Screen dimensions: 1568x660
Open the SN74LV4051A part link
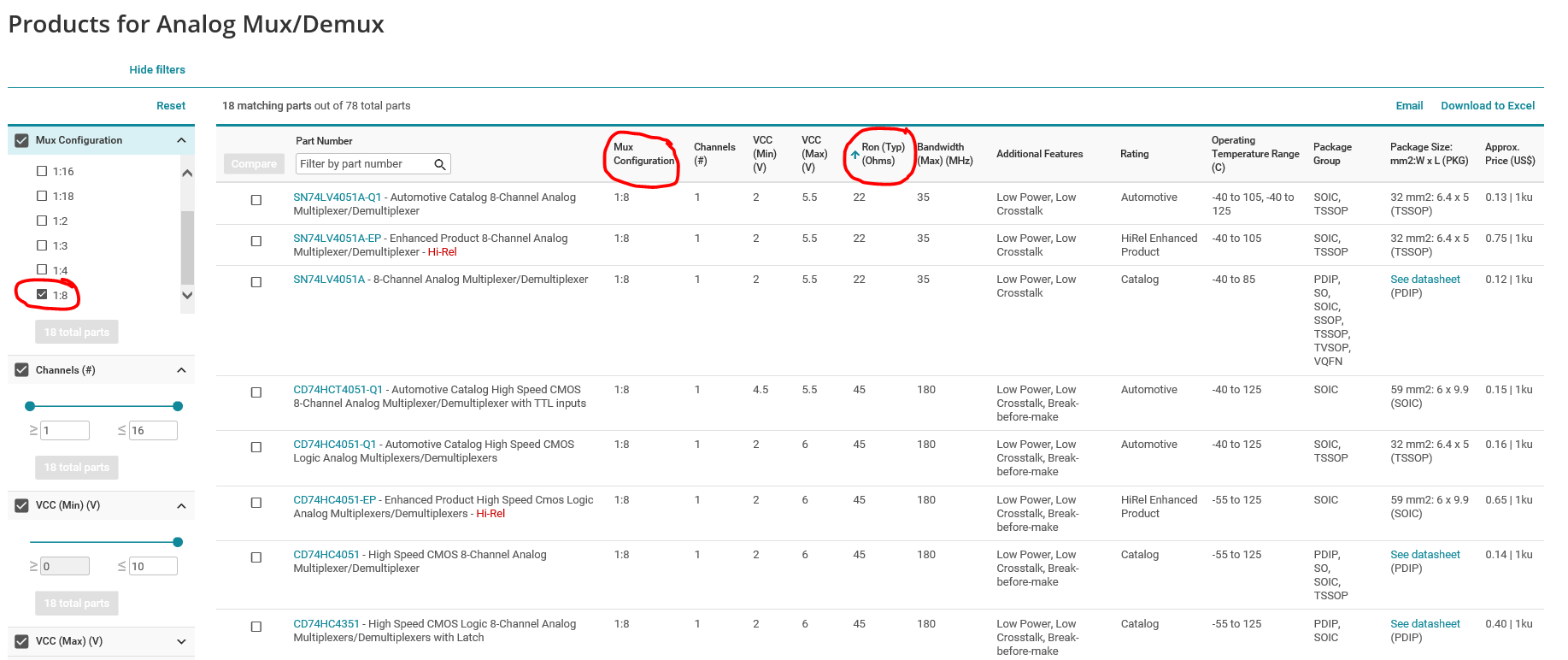(329, 280)
